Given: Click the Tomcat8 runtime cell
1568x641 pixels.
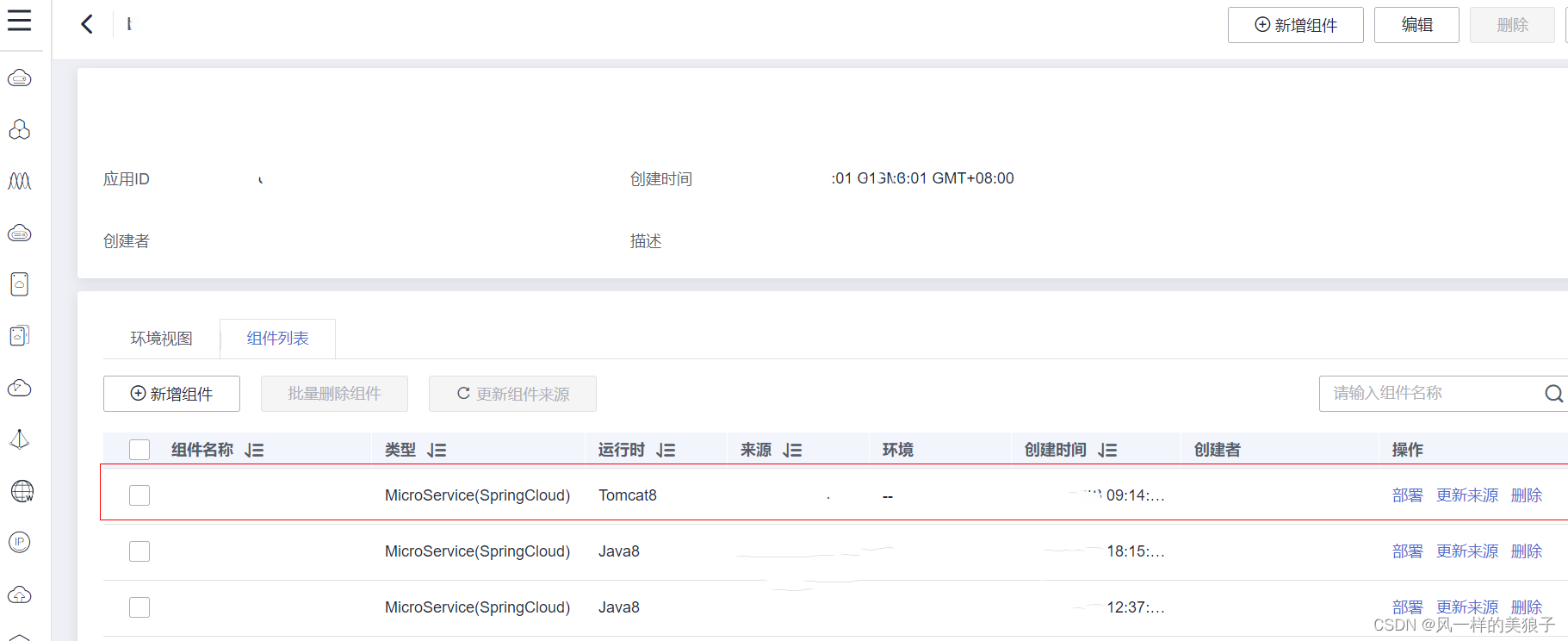Looking at the screenshot, I should 628,495.
